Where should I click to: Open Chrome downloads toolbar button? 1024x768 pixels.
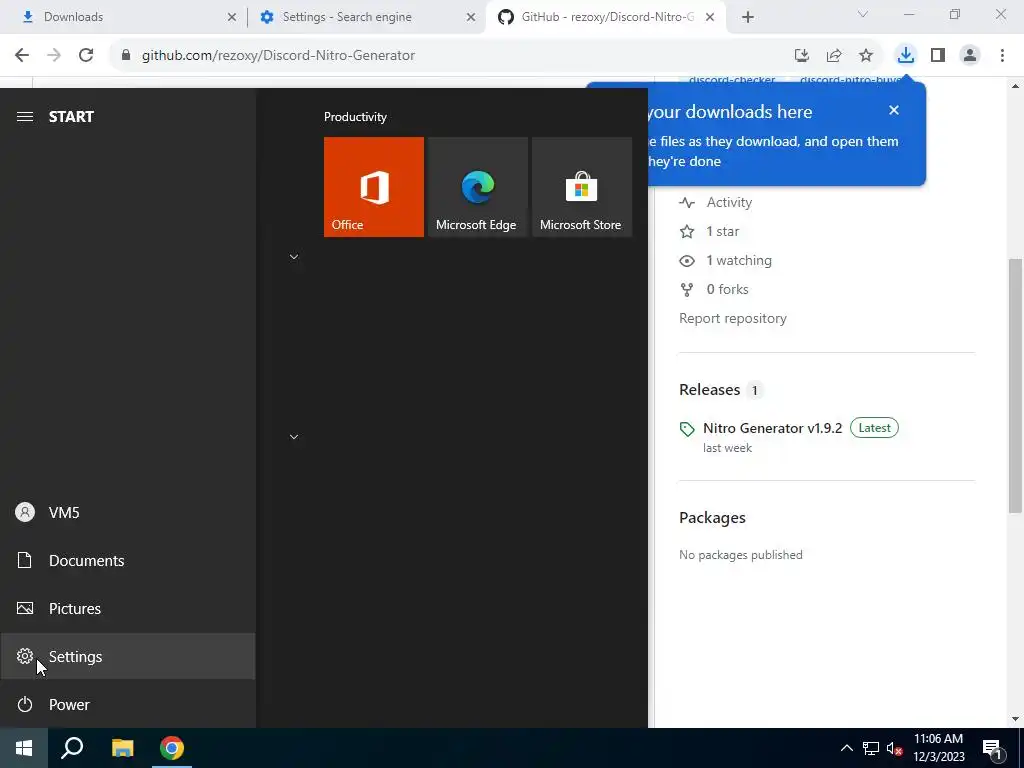tap(906, 56)
